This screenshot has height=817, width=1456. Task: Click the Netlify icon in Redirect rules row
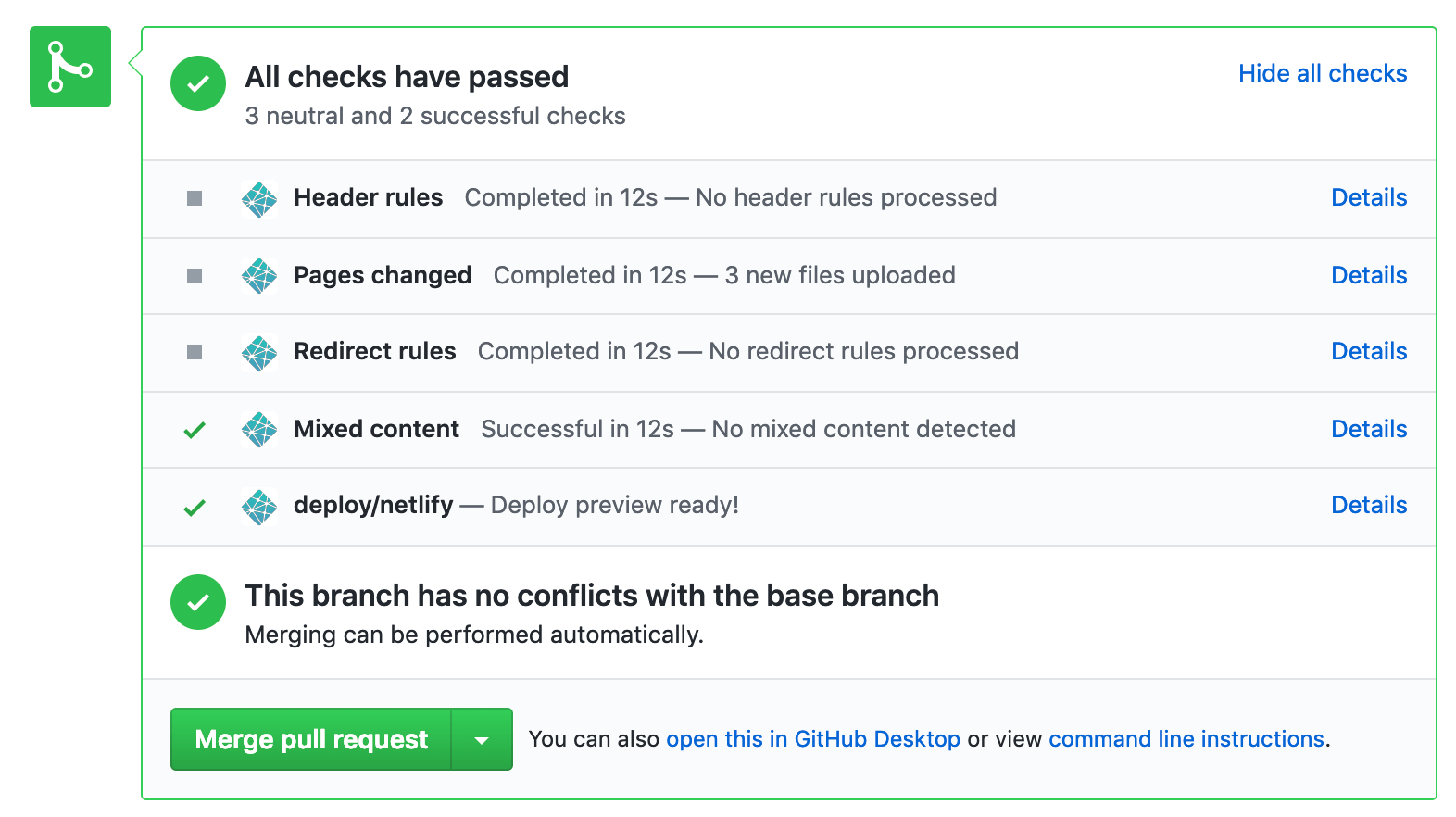(x=259, y=352)
